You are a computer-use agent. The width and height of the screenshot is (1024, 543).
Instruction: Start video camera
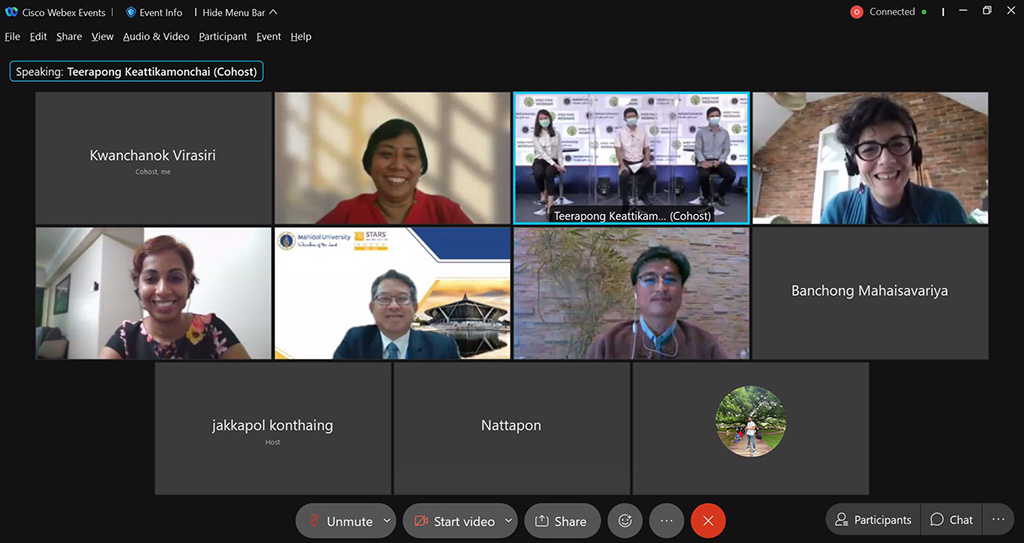click(x=453, y=521)
